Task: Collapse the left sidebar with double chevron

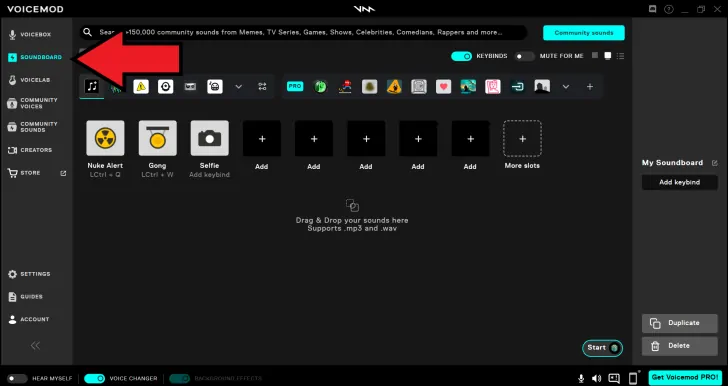Action: (35, 345)
